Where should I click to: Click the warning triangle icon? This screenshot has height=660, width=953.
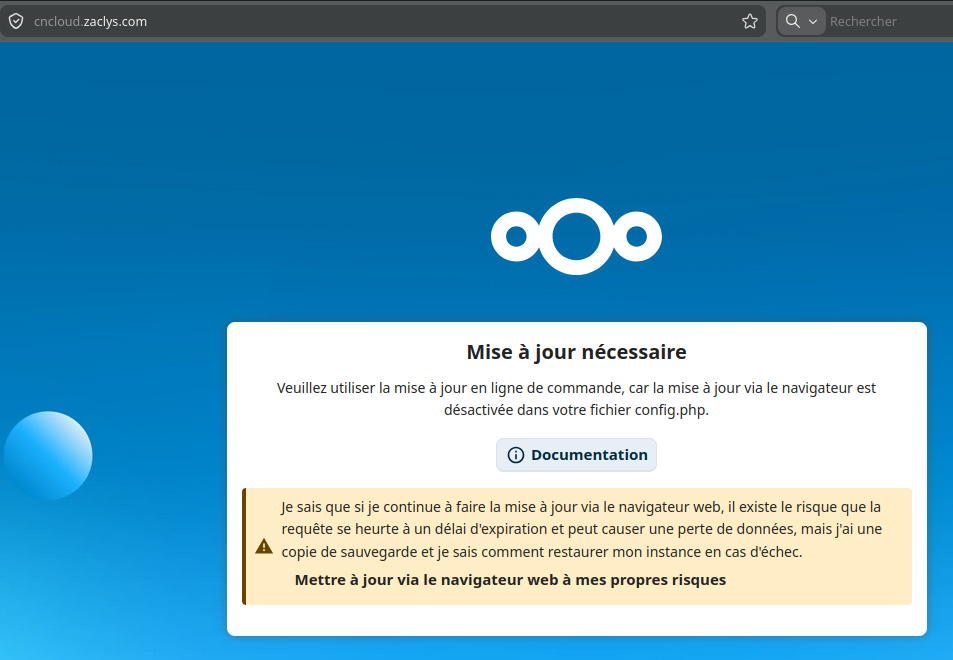[264, 546]
